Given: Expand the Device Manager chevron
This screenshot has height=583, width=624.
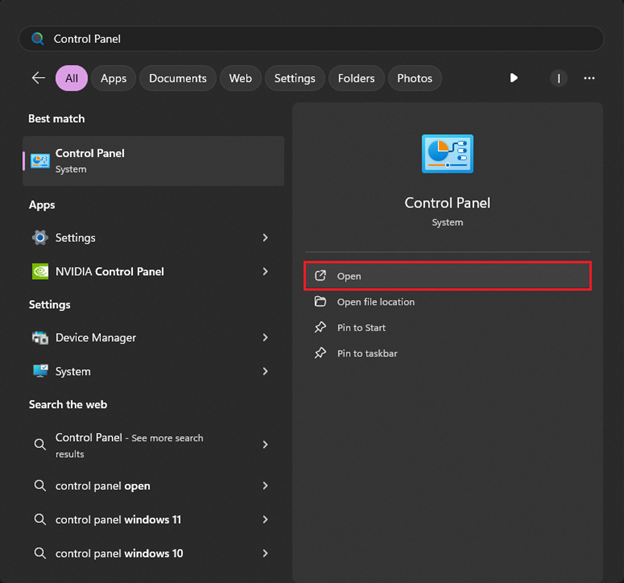Looking at the screenshot, I should (265, 338).
